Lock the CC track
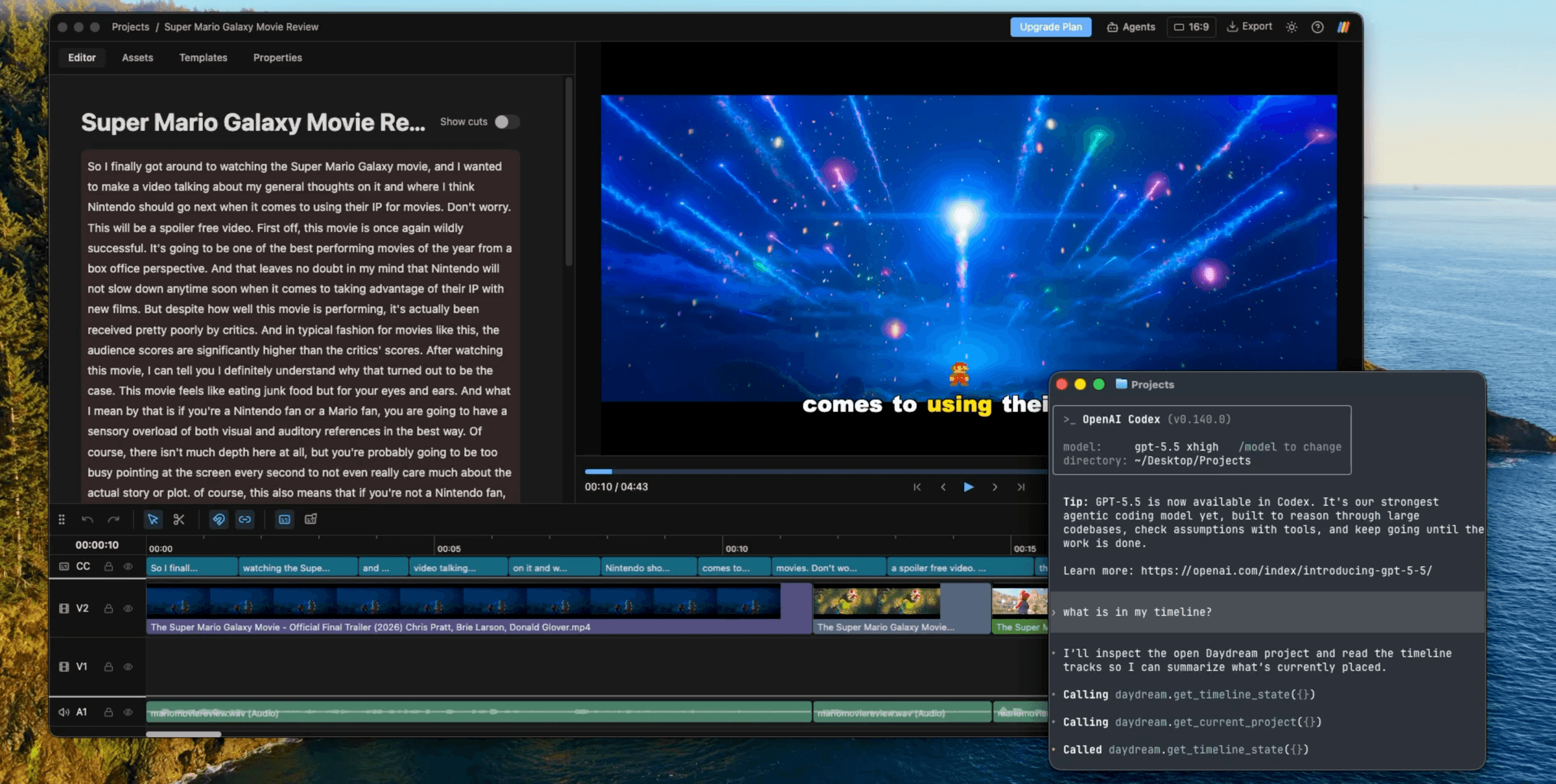 [109, 566]
